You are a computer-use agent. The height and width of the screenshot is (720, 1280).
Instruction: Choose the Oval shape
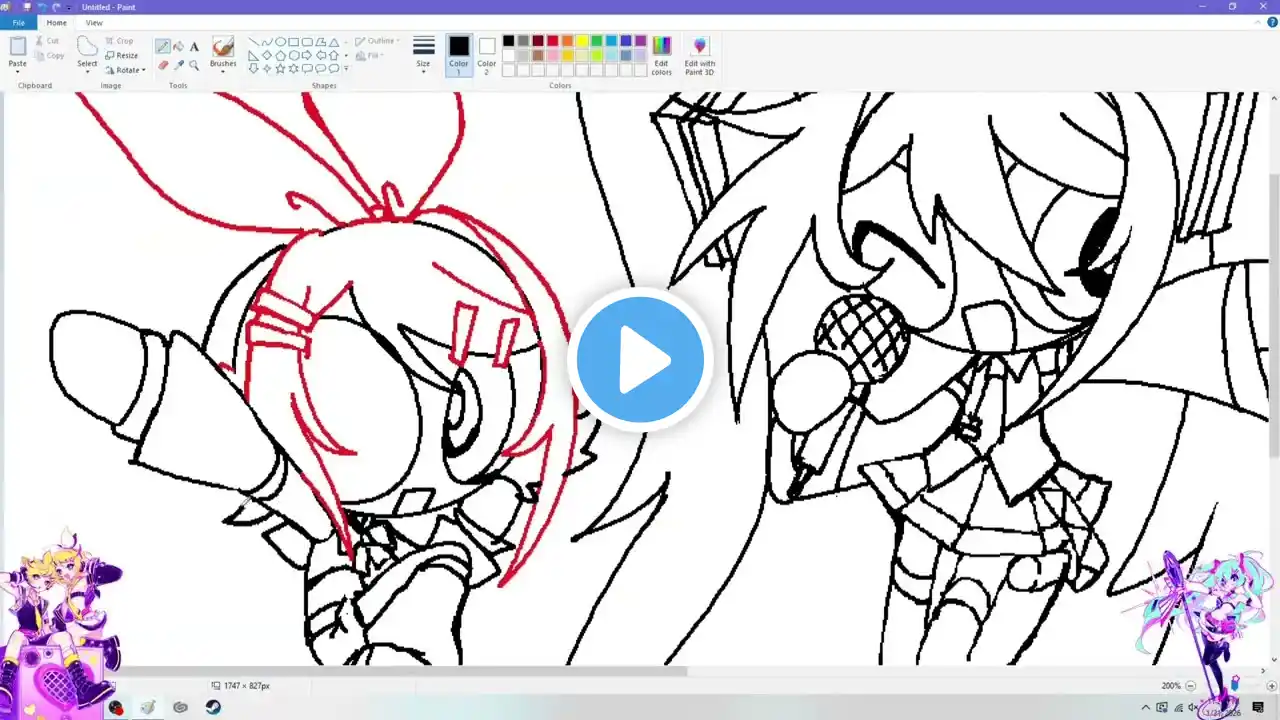280,42
